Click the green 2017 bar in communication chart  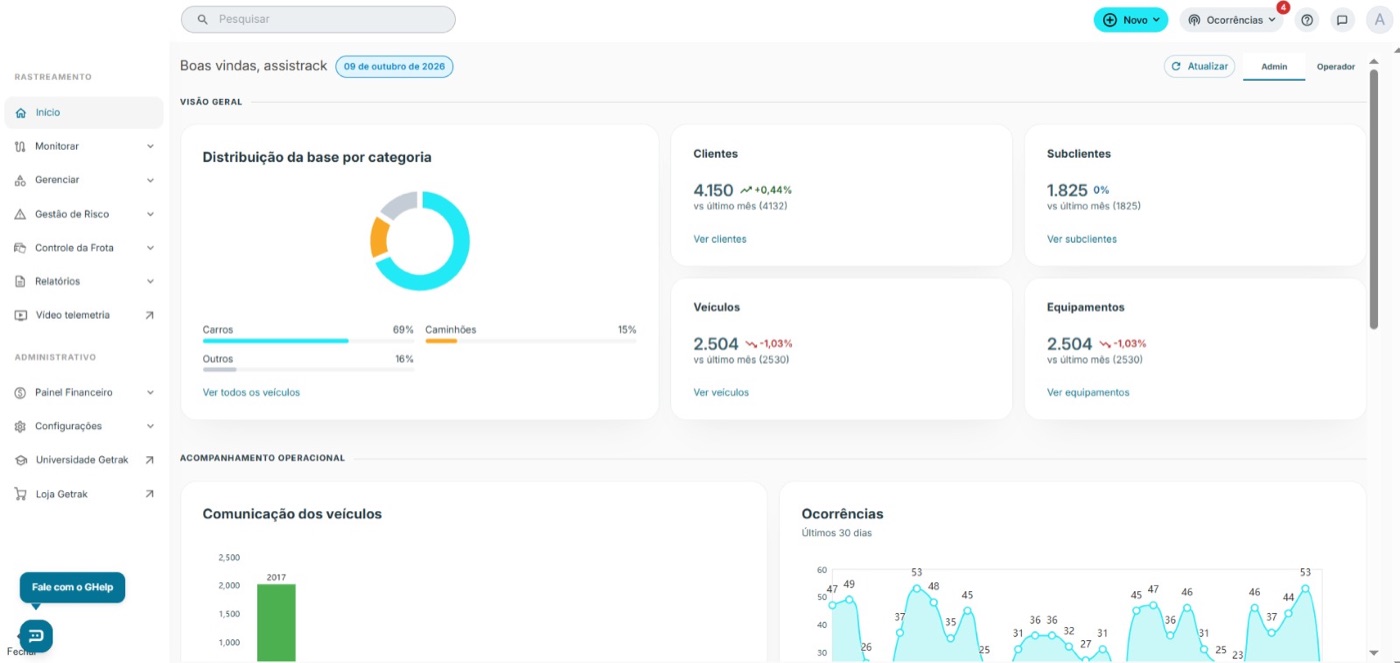tap(276, 623)
